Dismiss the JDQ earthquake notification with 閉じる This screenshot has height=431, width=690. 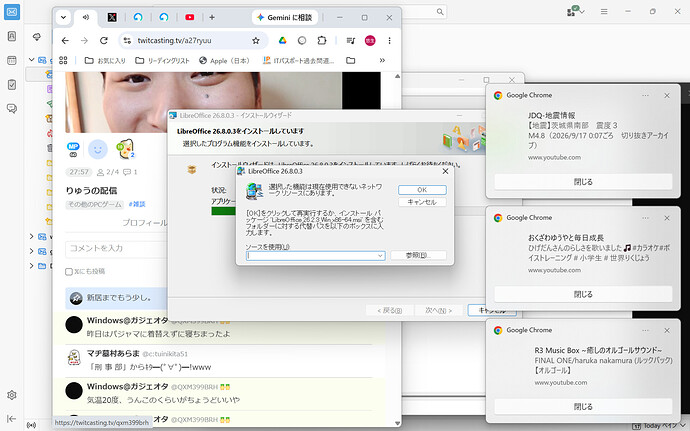click(583, 182)
